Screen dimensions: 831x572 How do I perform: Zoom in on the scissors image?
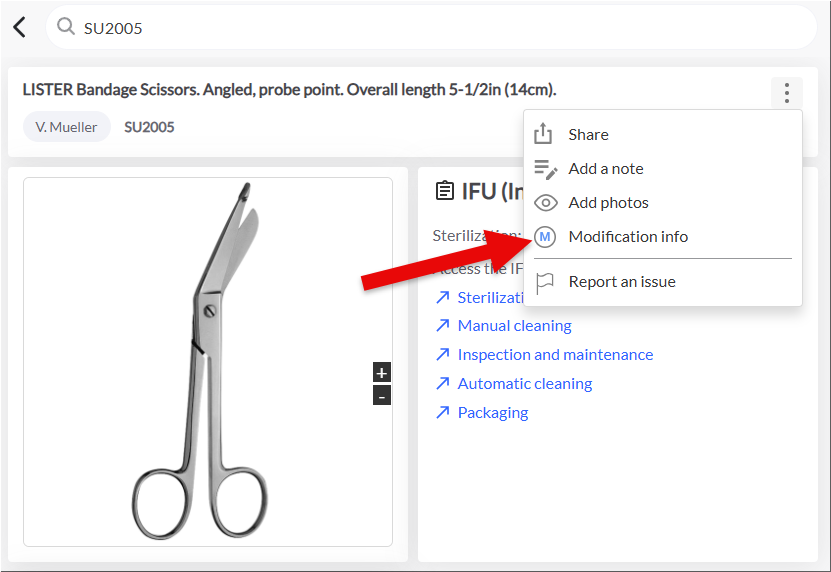[382, 373]
